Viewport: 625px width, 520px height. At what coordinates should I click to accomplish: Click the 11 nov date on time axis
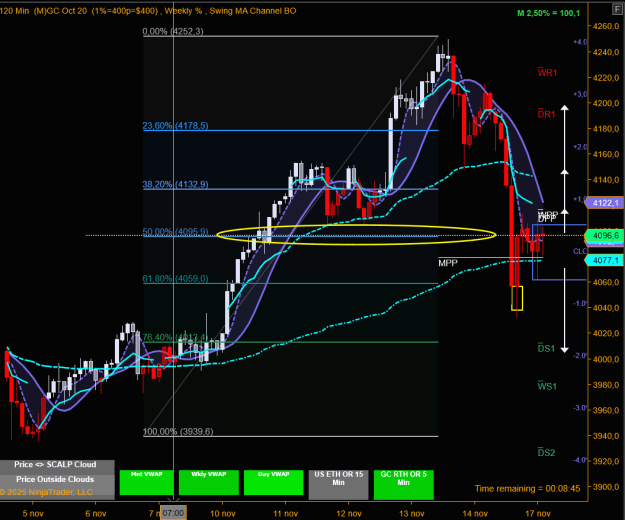[285, 514]
